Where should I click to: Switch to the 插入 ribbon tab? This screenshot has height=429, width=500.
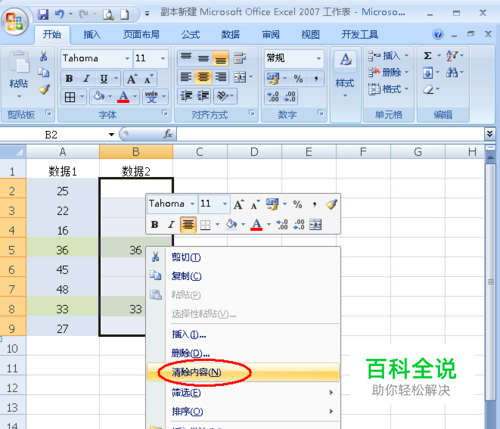pyautogui.click(x=92, y=34)
